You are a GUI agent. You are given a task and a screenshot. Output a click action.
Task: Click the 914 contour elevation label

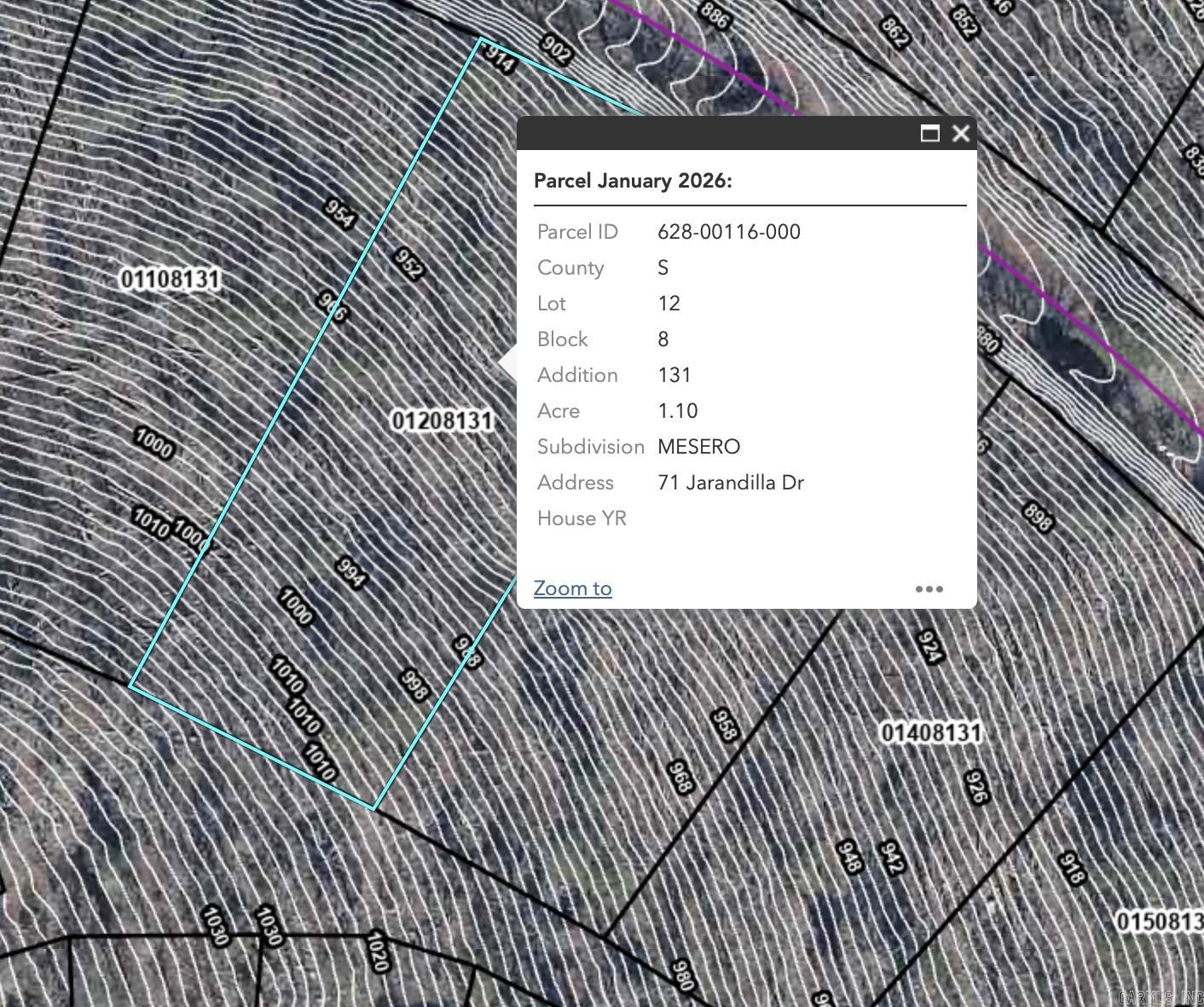(x=500, y=57)
